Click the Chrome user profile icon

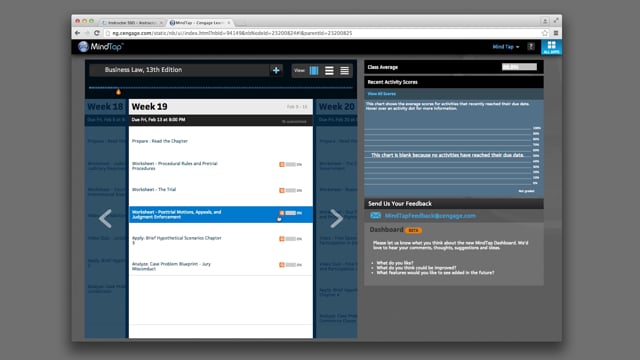[545, 21]
